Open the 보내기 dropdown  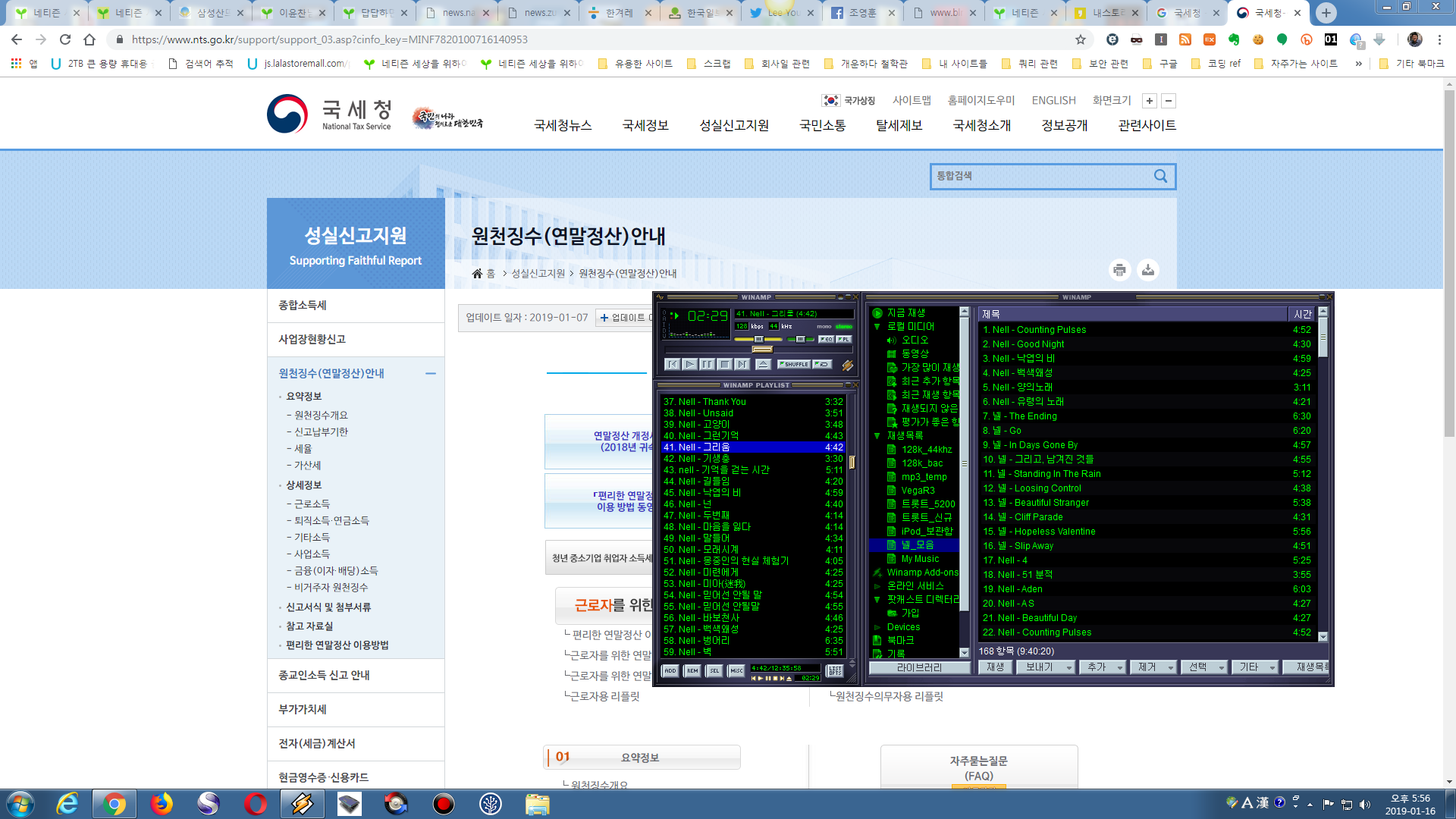coord(1046,667)
